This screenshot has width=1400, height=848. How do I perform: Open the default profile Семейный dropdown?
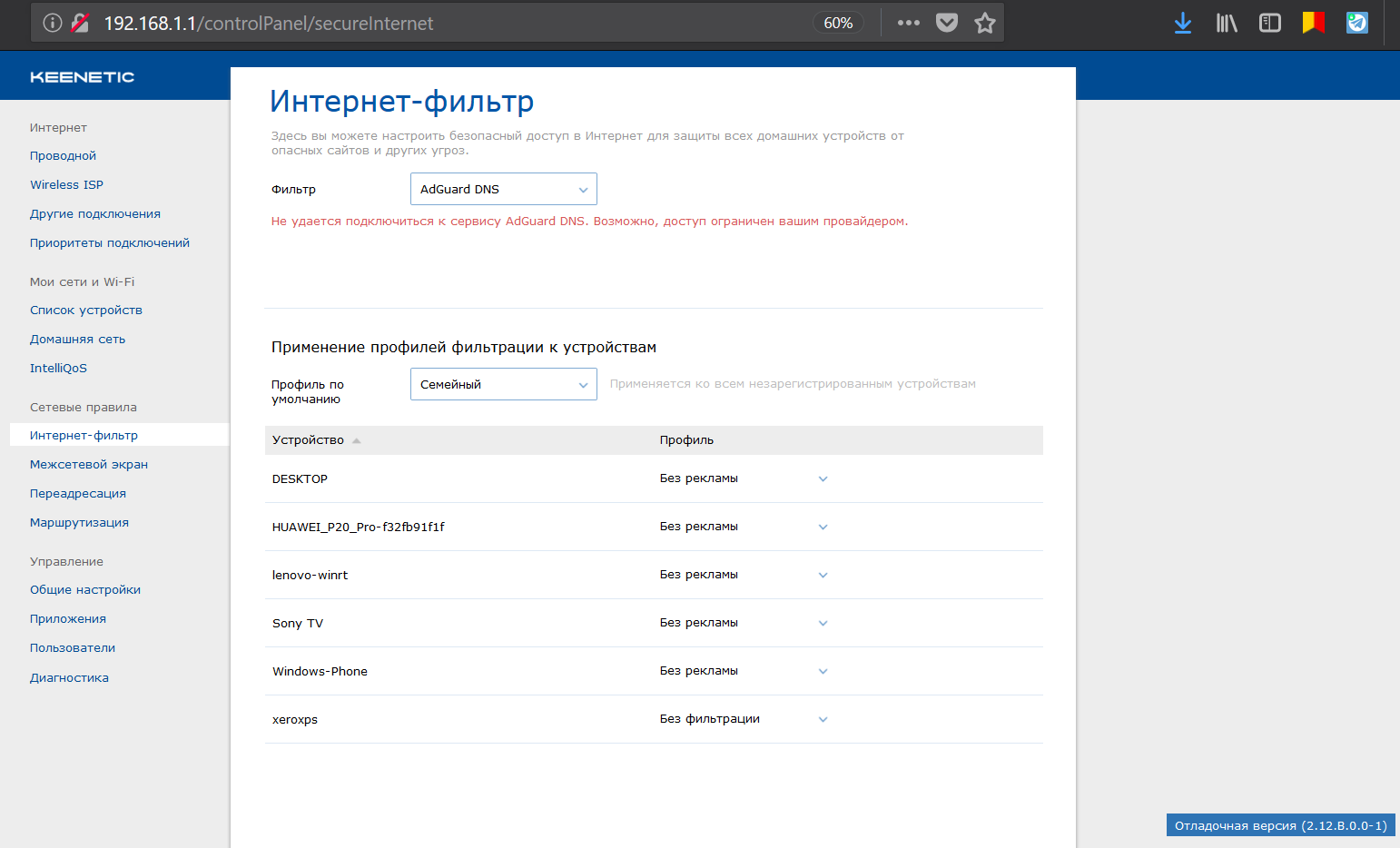504,384
